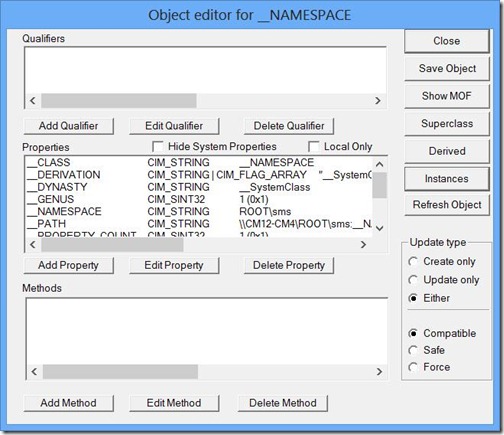Click the Add Property button
Viewport: 504px width, 435px height.
coord(69,265)
